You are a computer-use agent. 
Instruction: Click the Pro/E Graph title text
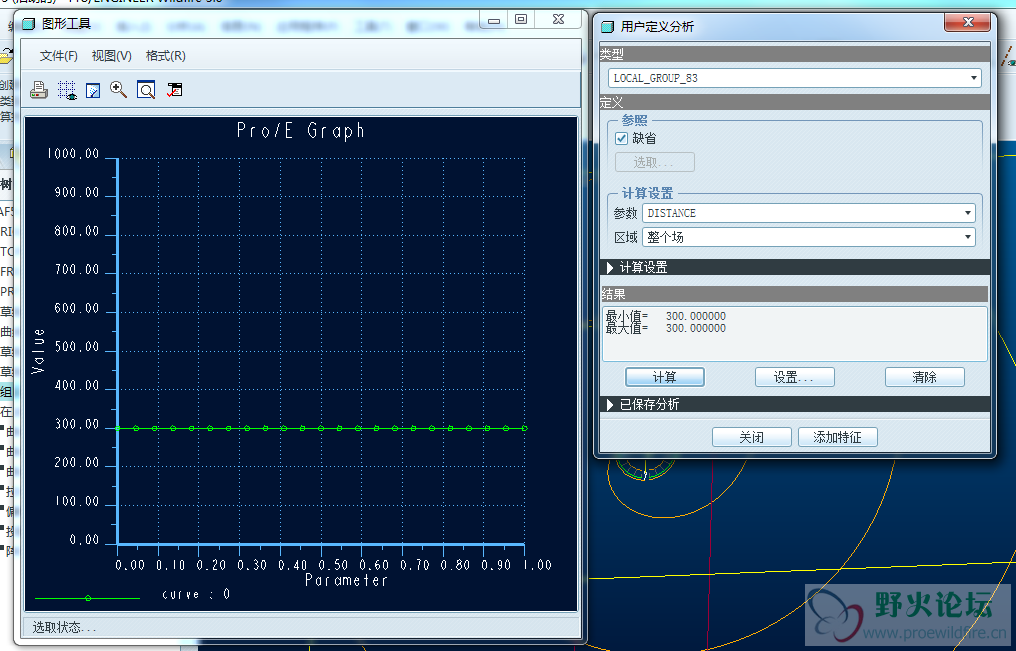[x=301, y=131]
